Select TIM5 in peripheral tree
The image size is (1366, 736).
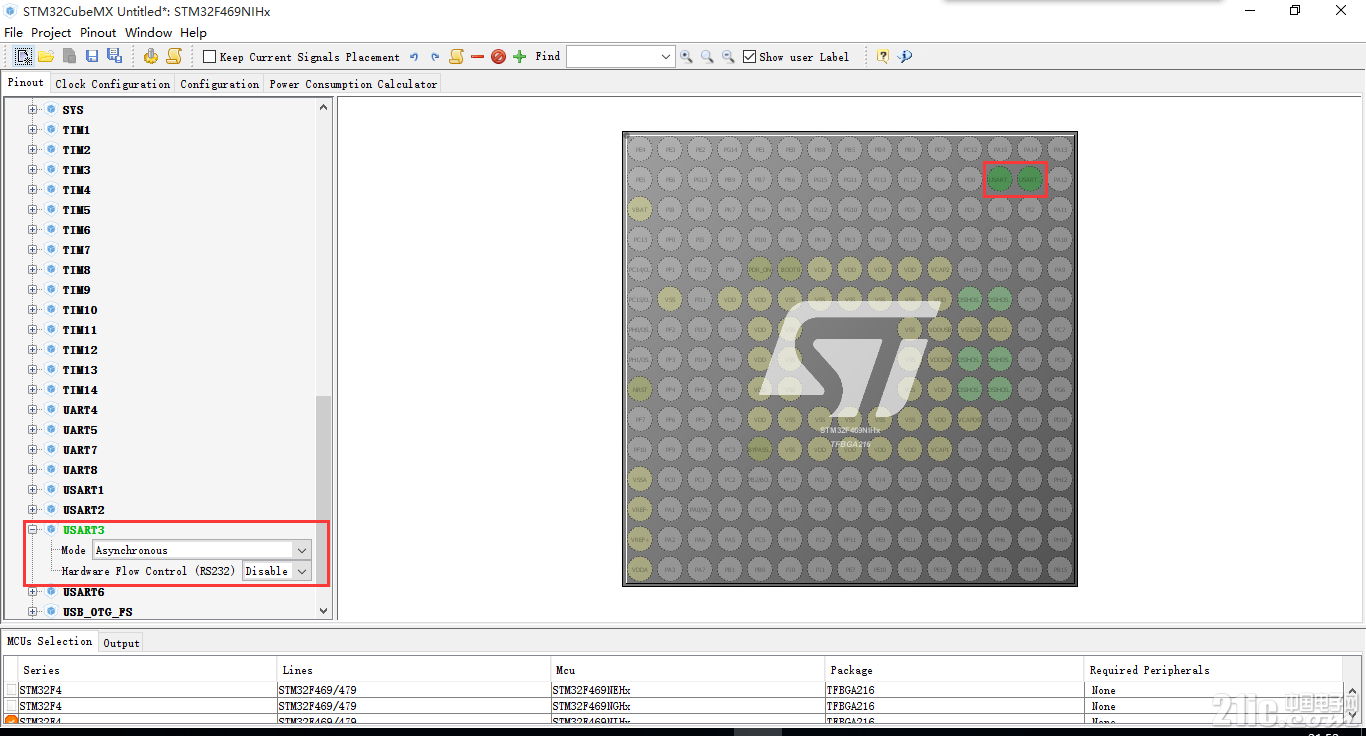click(76, 210)
